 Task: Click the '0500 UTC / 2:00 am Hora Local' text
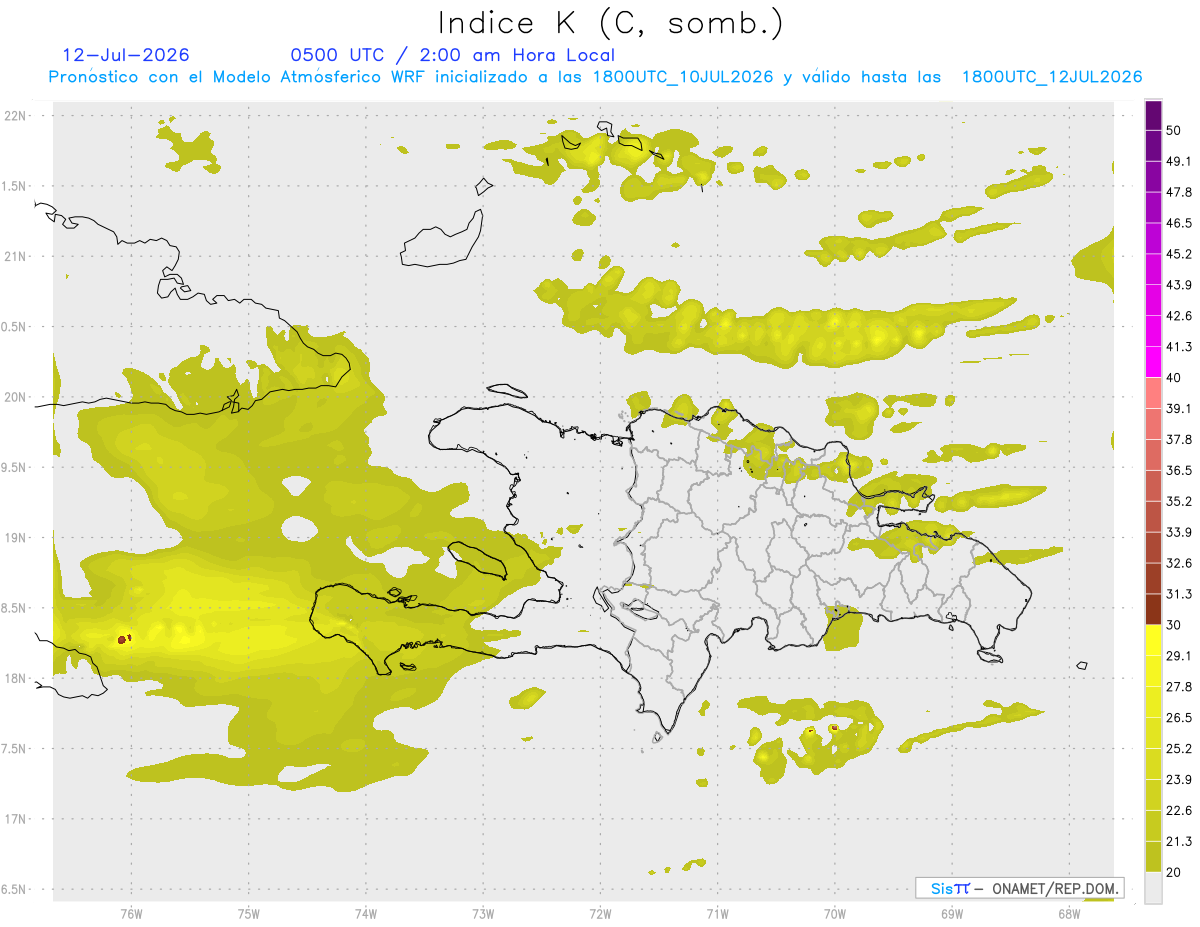tap(453, 55)
